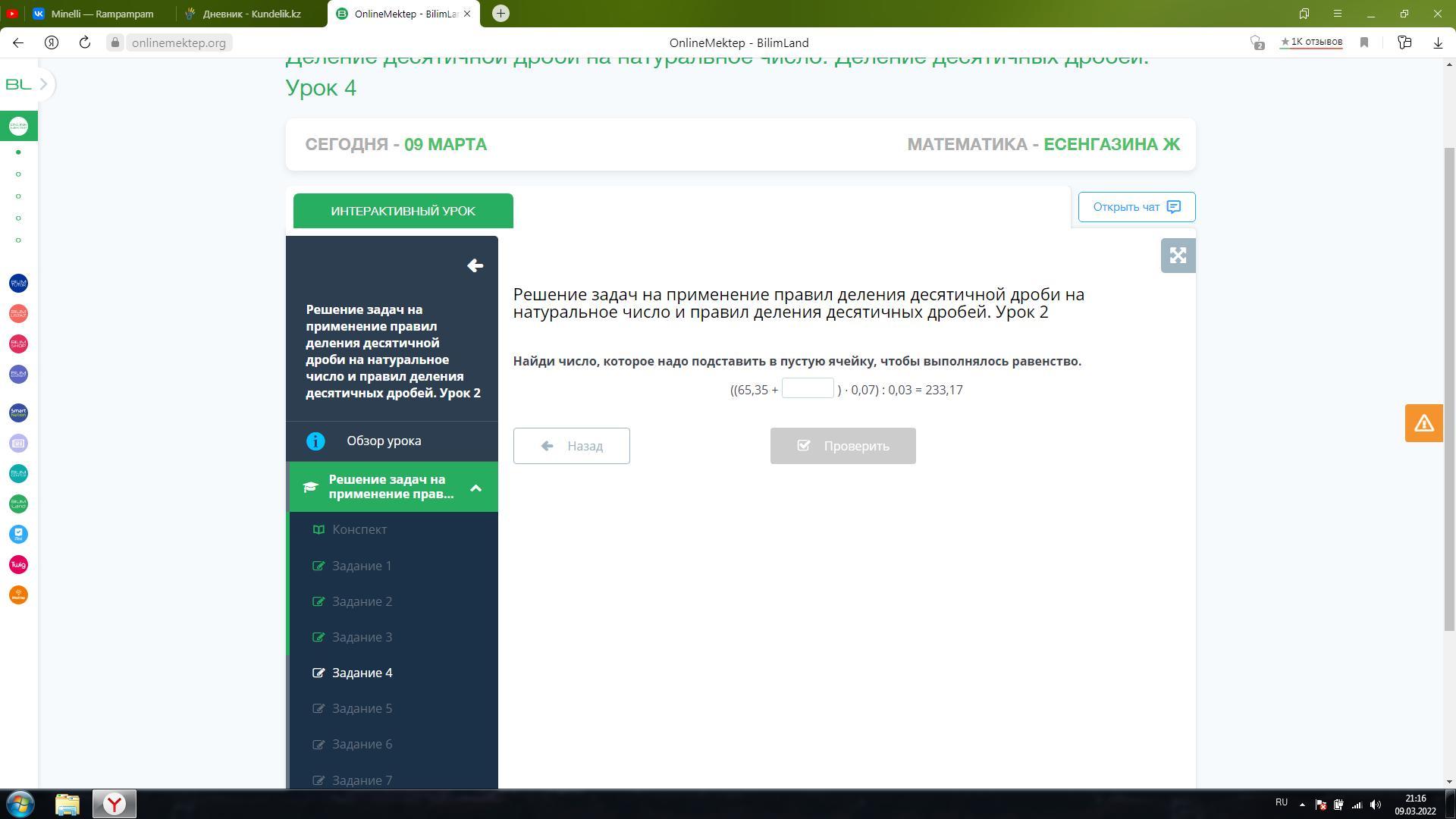Click the Назад button
This screenshot has width=1456, height=819.
click(571, 446)
